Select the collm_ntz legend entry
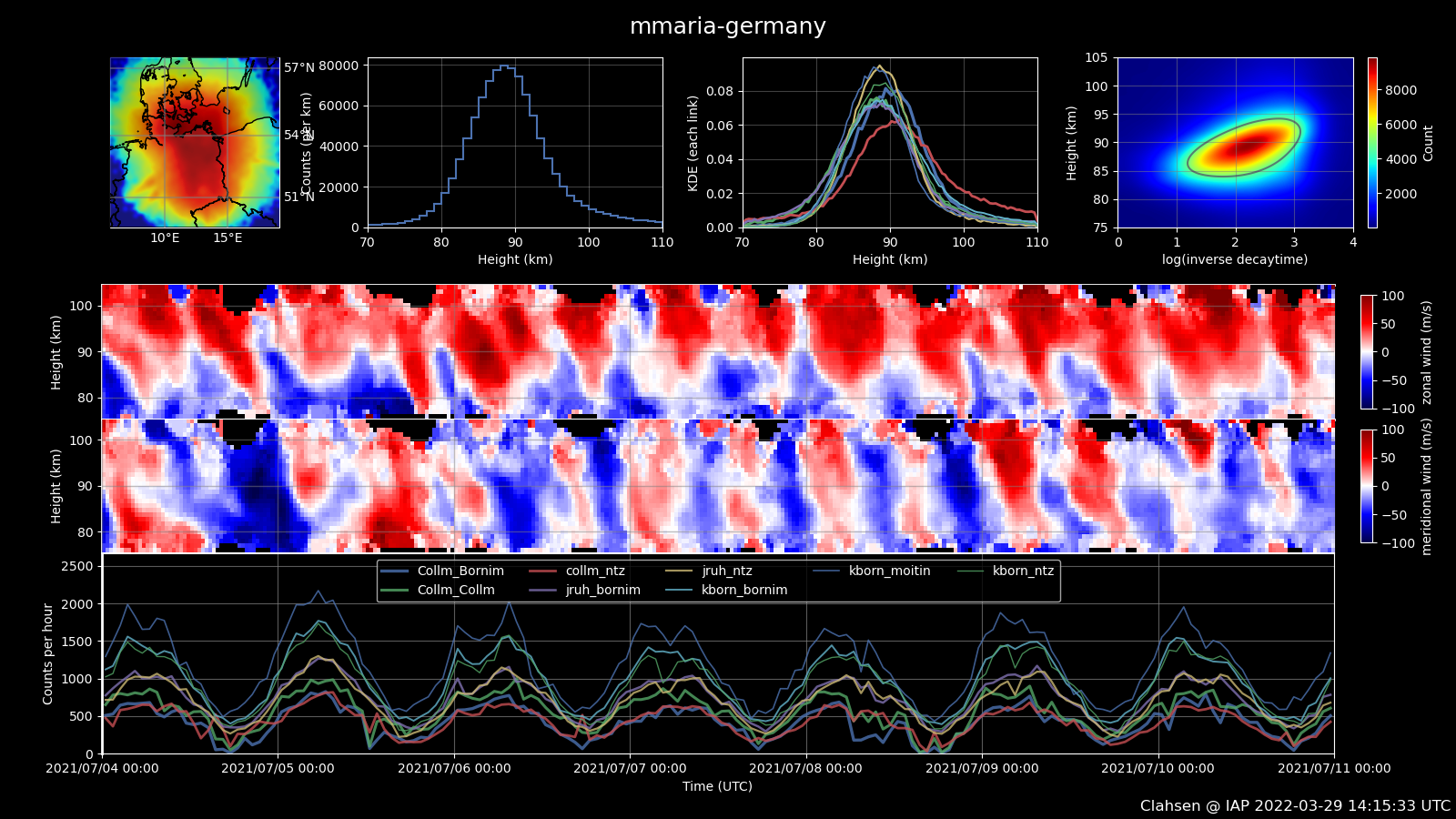1456x819 pixels. coord(577,571)
